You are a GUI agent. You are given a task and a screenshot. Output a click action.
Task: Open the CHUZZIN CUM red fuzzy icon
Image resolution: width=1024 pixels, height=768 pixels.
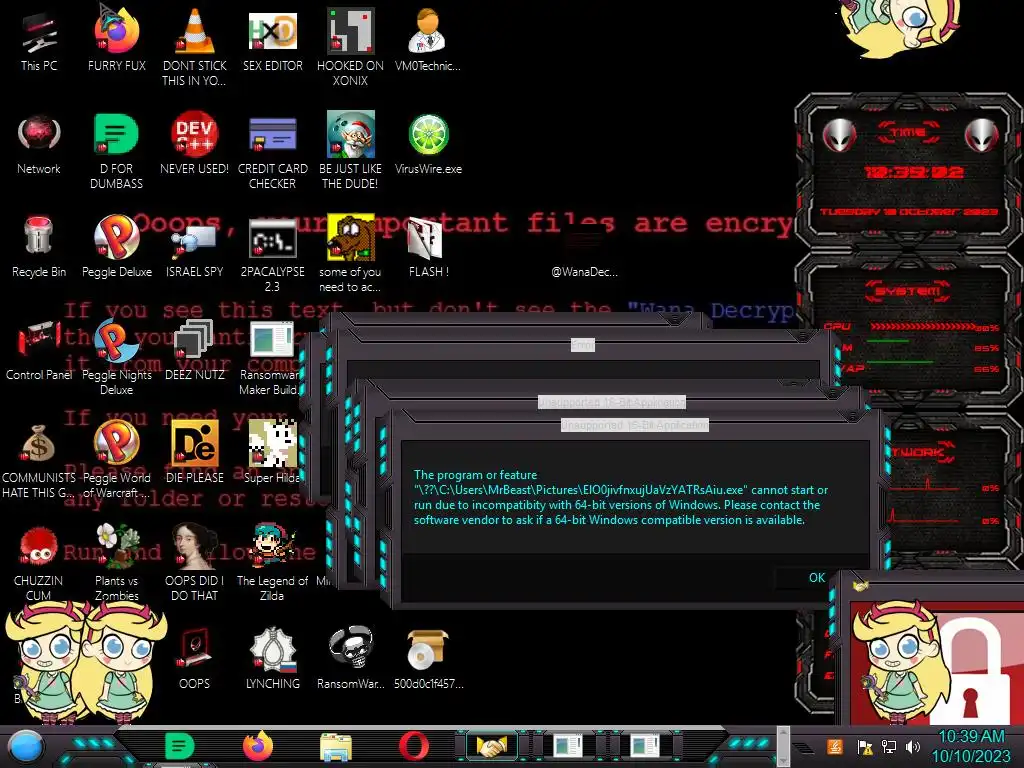coord(39,563)
